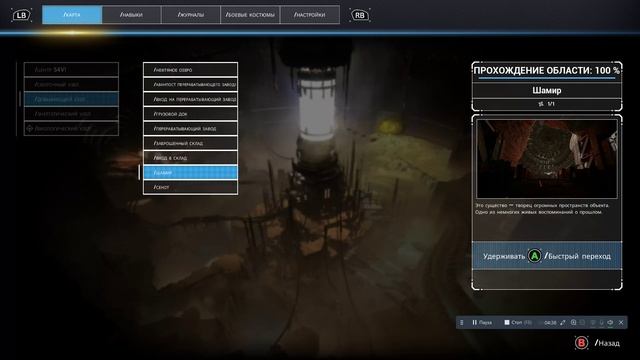Select Грузовой док location
Image resolution: width=640 pixels, height=360 pixels.
(x=190, y=114)
